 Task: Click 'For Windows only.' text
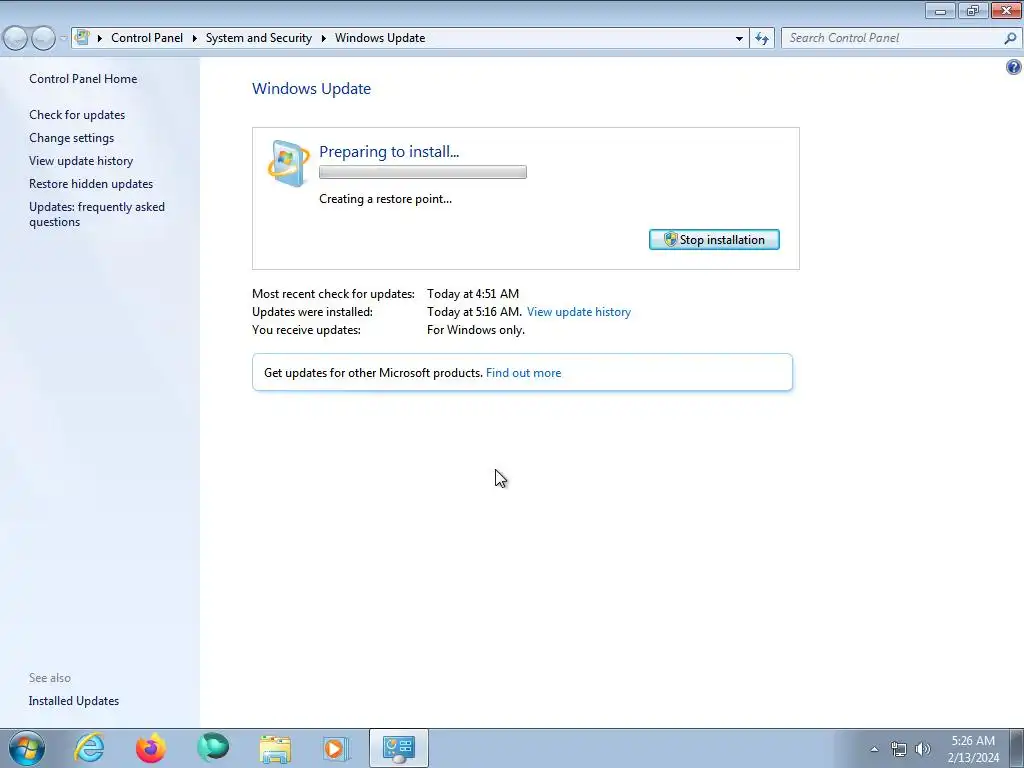click(x=475, y=330)
